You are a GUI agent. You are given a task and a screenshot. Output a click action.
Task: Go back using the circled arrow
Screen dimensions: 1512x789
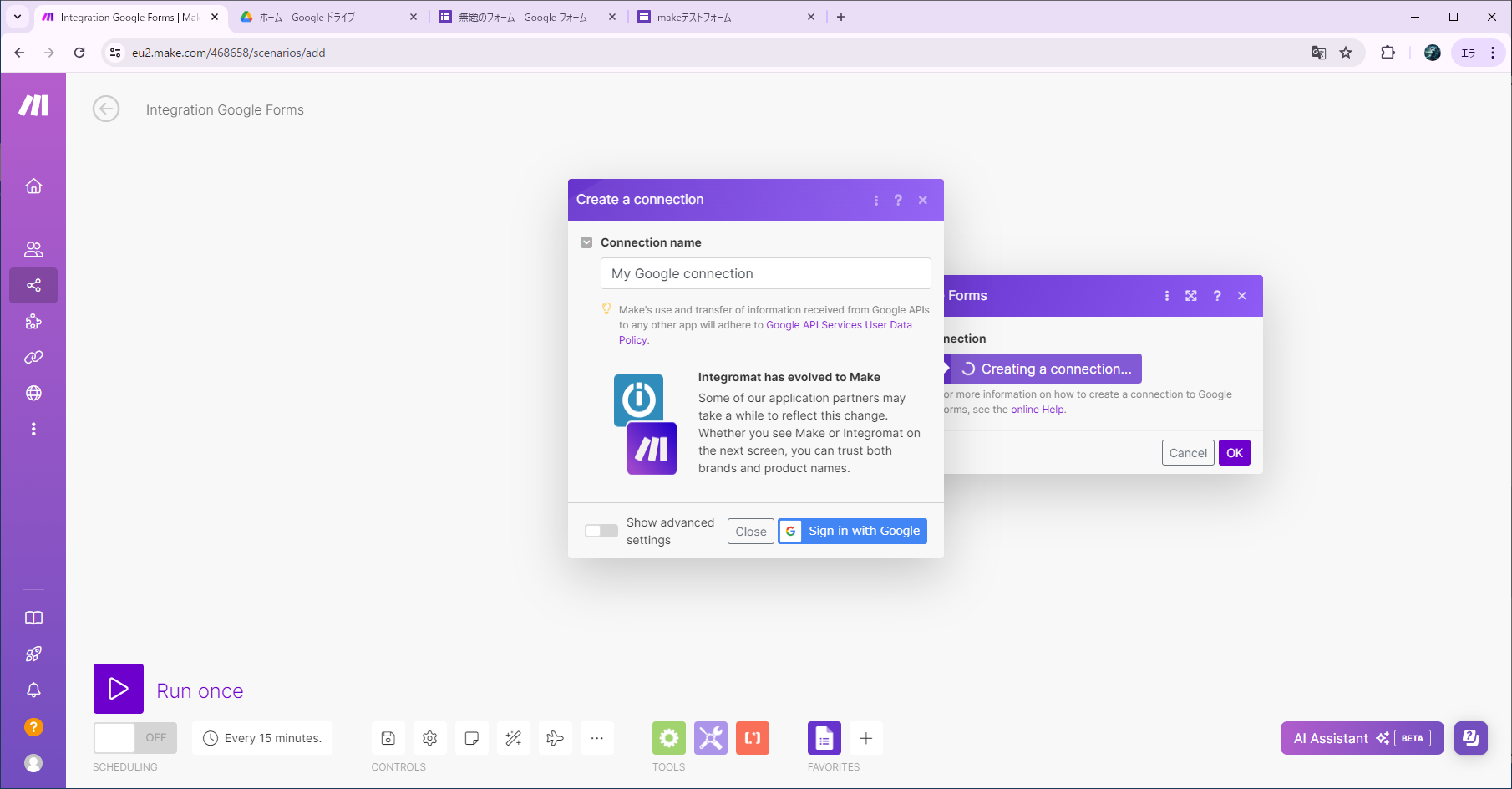point(106,109)
